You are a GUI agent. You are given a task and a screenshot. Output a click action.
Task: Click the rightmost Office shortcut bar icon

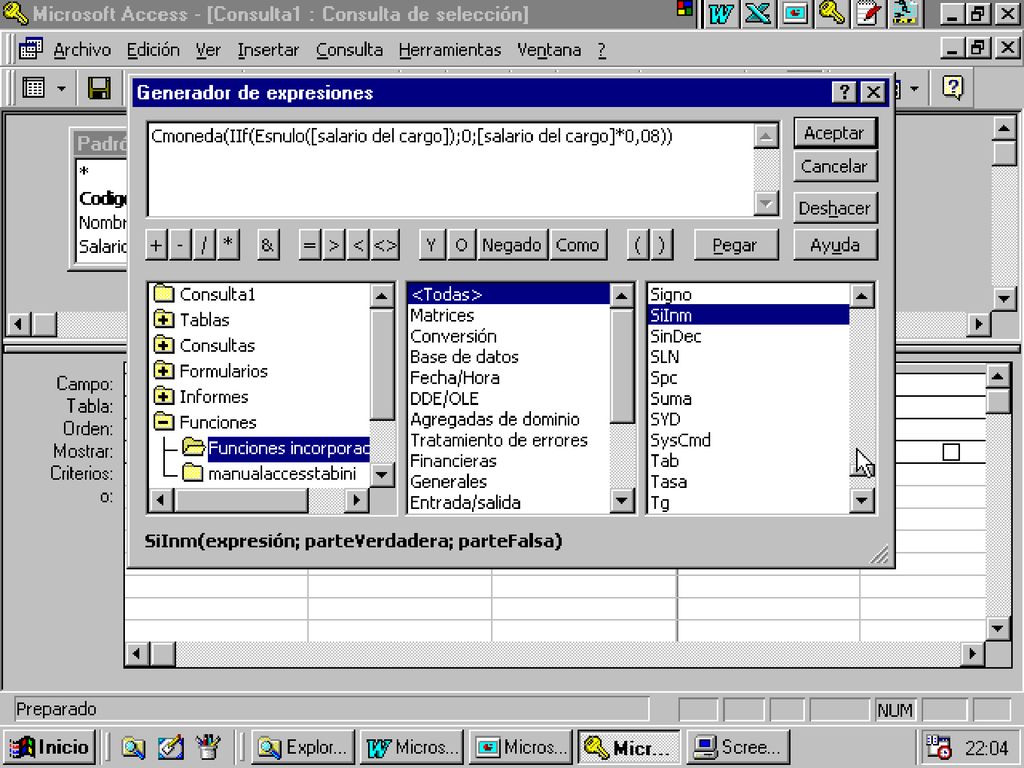pyautogui.click(x=905, y=14)
